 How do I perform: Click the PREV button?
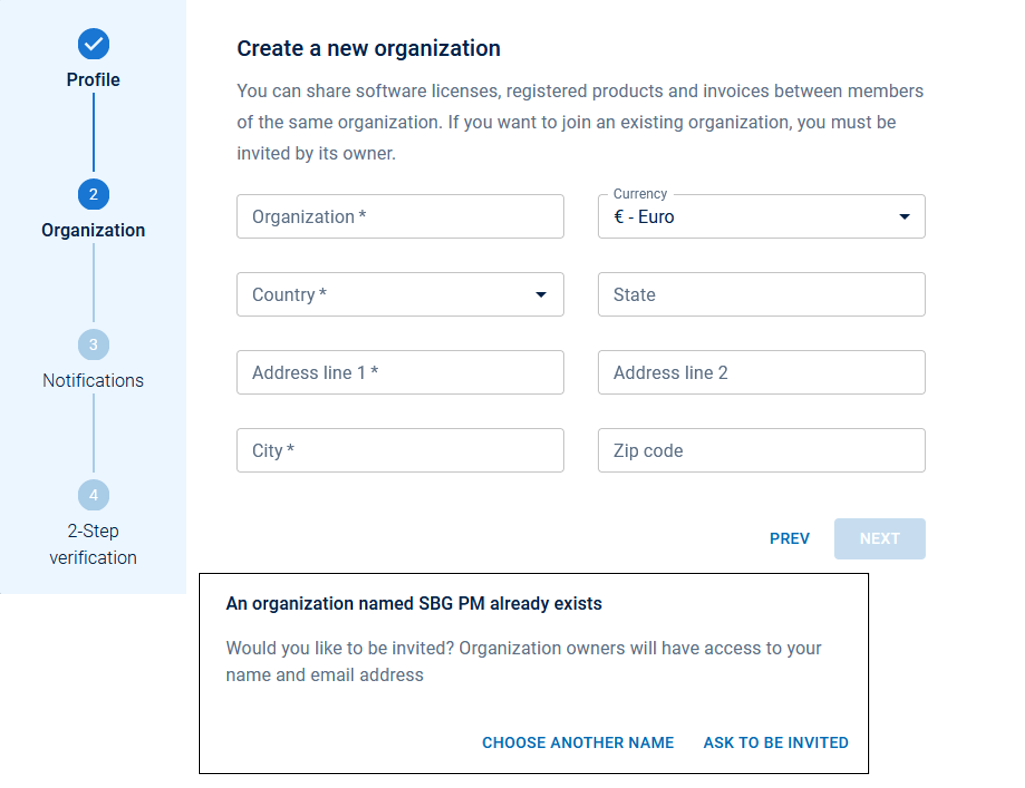(789, 539)
